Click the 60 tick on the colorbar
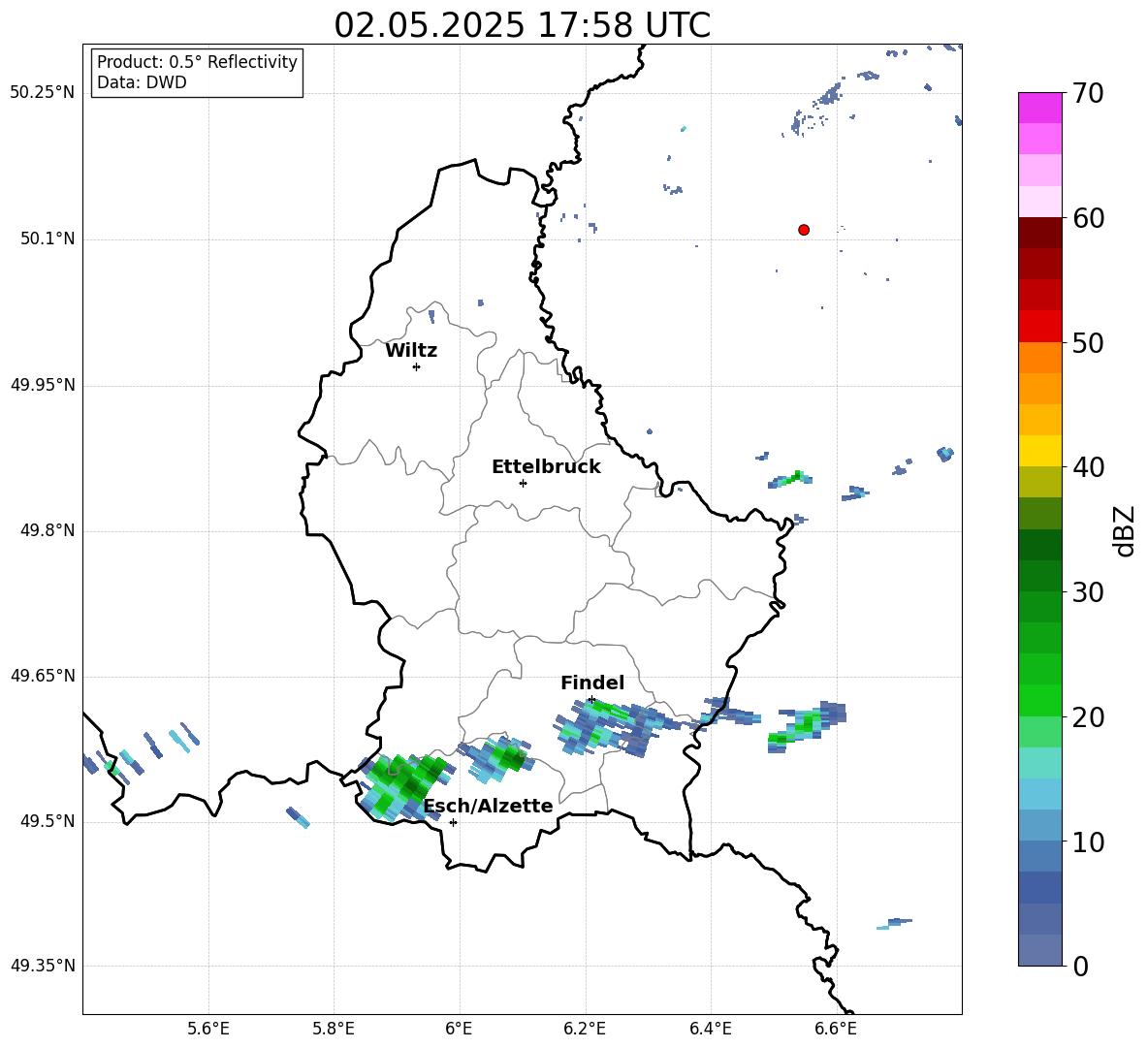 [x=1088, y=218]
